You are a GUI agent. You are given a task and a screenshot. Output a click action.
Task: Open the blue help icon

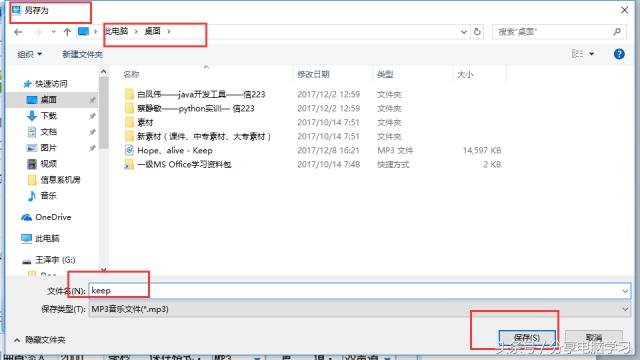(x=619, y=54)
